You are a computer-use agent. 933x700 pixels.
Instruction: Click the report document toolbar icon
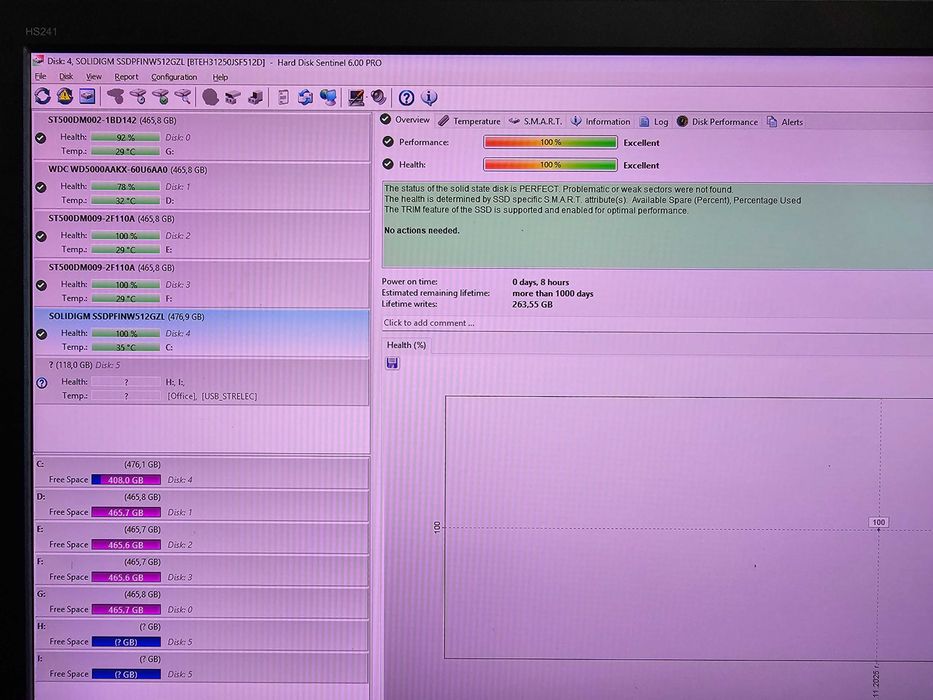pyautogui.click(x=283, y=97)
